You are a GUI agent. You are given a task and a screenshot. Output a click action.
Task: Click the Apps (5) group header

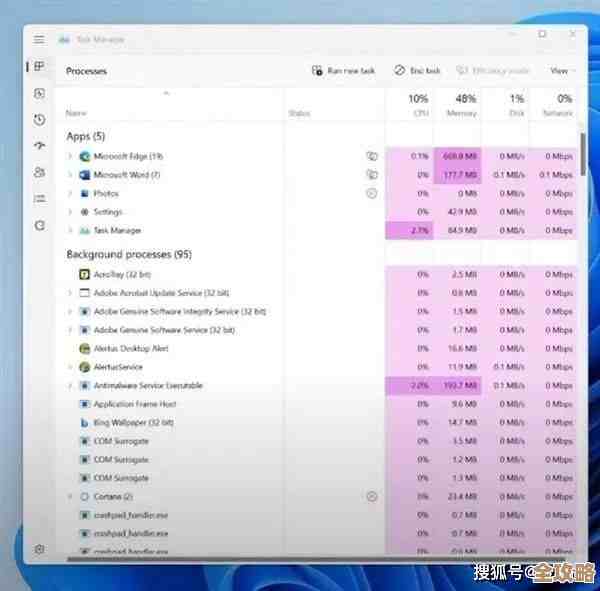(x=86, y=136)
